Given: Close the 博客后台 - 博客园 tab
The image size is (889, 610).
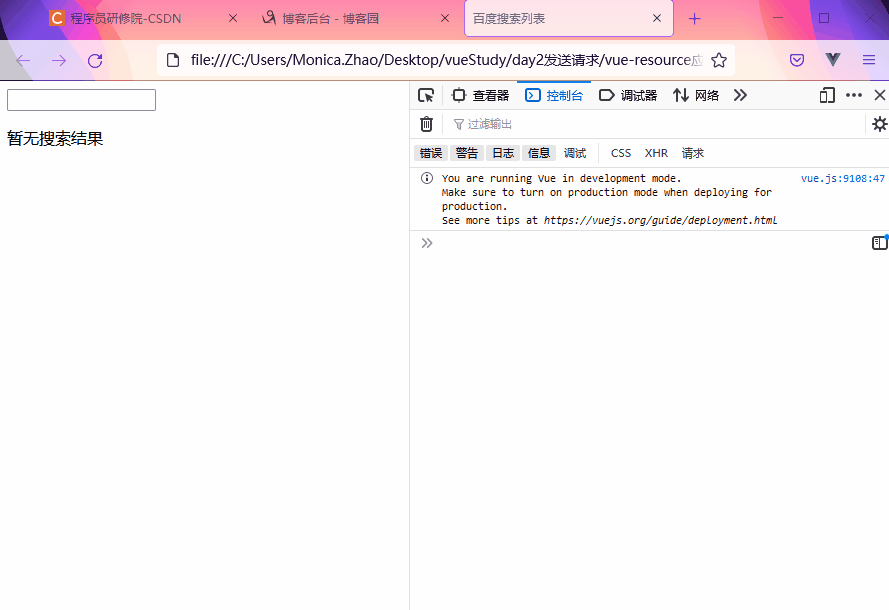Looking at the screenshot, I should 444,19.
